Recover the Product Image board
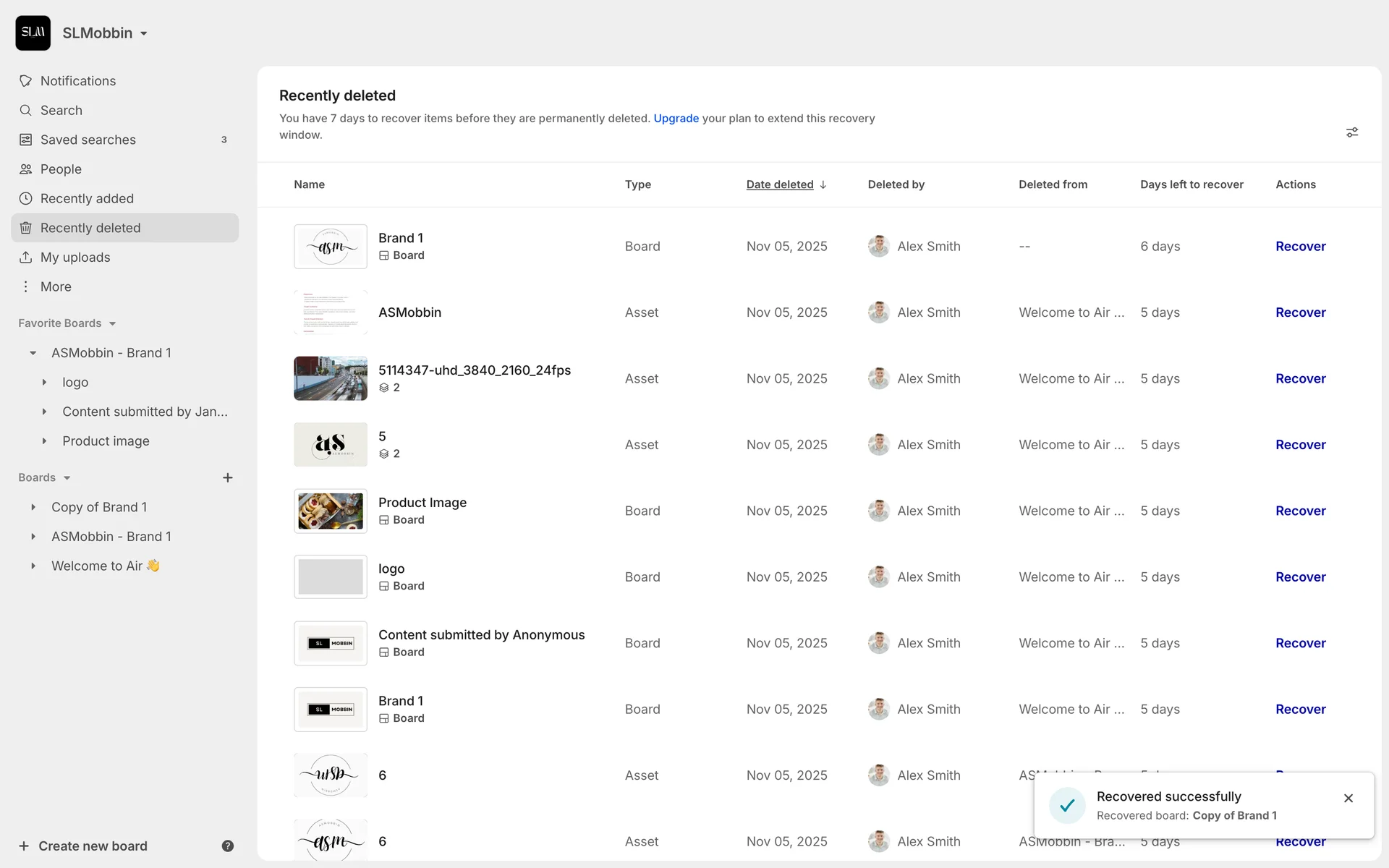 [x=1300, y=511]
